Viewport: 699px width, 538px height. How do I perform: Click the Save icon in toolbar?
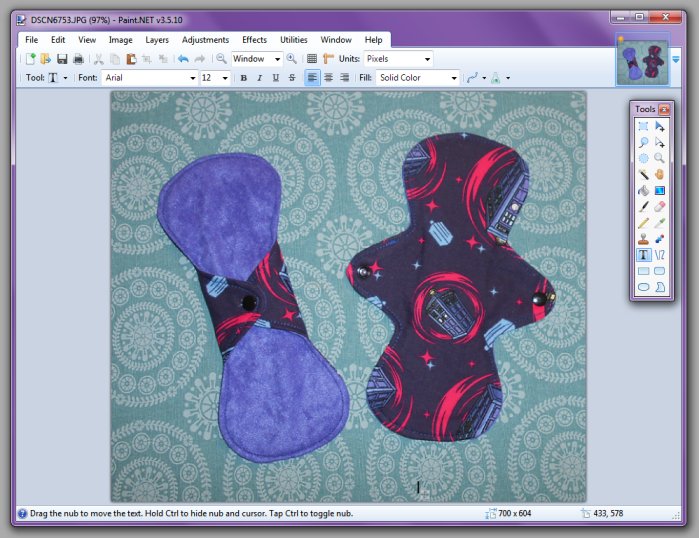coord(61,59)
